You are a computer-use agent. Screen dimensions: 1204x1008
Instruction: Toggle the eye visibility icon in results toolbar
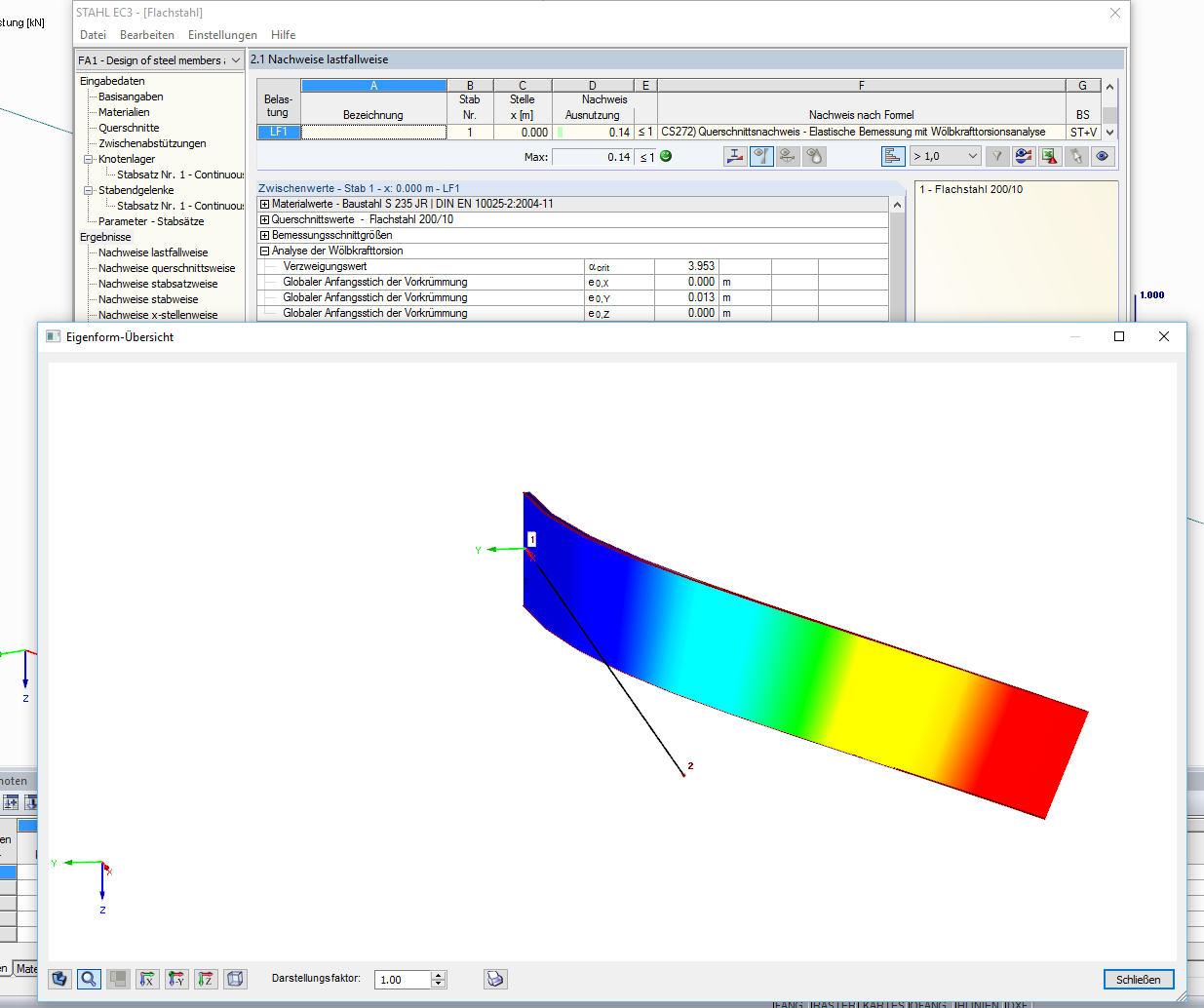(1103, 156)
